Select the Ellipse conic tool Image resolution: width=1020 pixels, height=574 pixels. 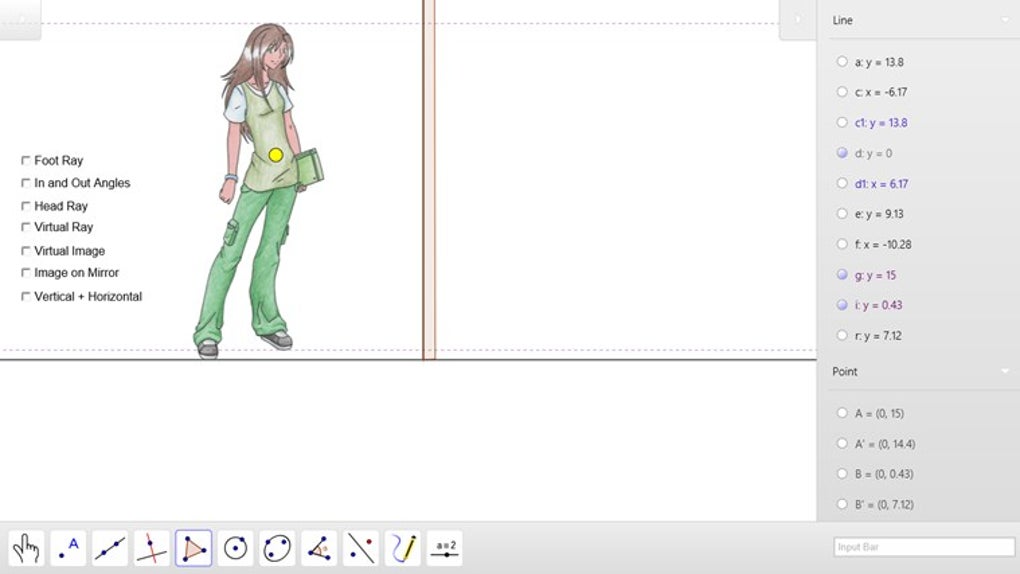277,549
